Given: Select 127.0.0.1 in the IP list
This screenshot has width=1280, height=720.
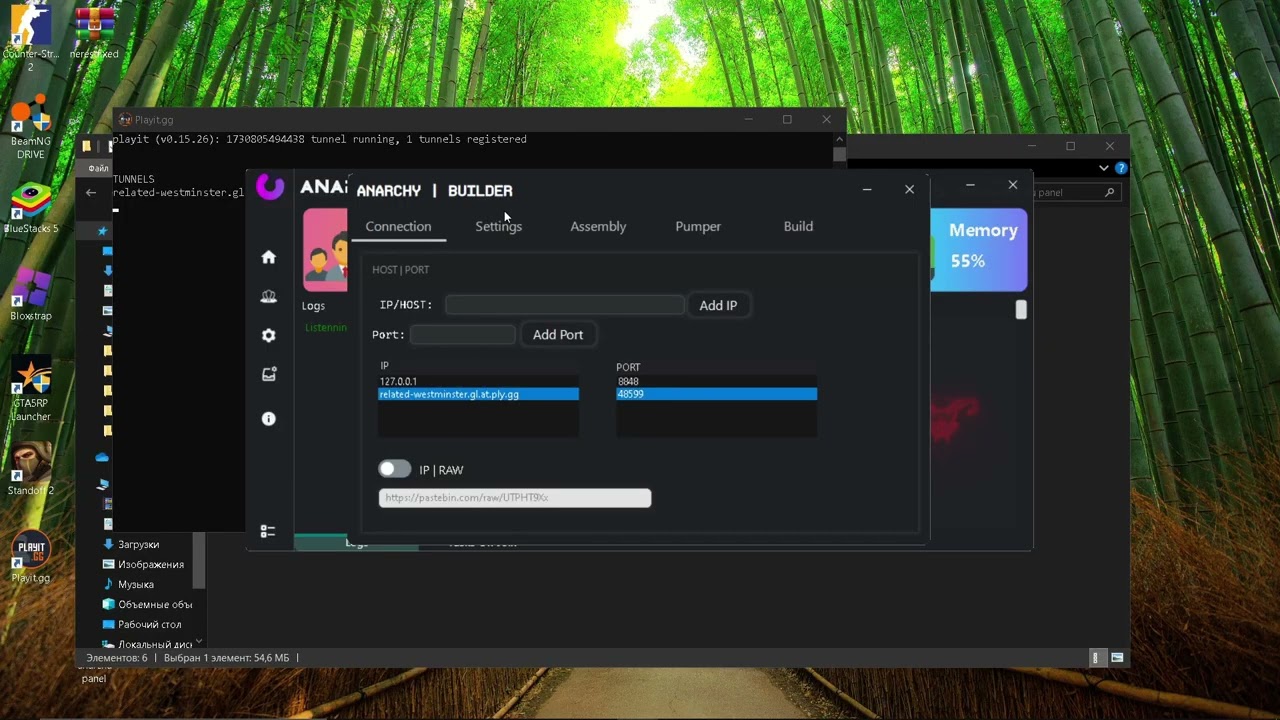Looking at the screenshot, I should (478, 381).
